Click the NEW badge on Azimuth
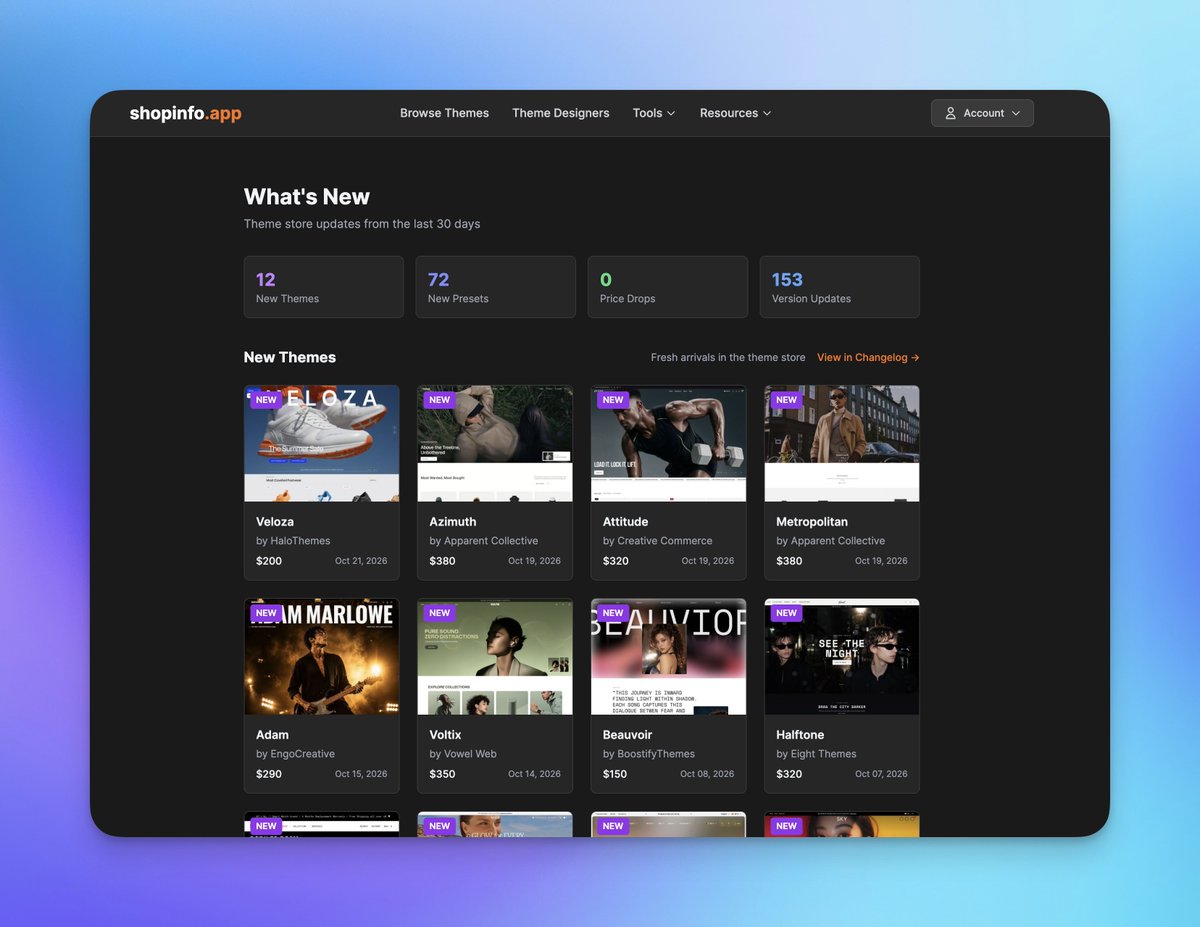The width and height of the screenshot is (1200, 927). (440, 400)
